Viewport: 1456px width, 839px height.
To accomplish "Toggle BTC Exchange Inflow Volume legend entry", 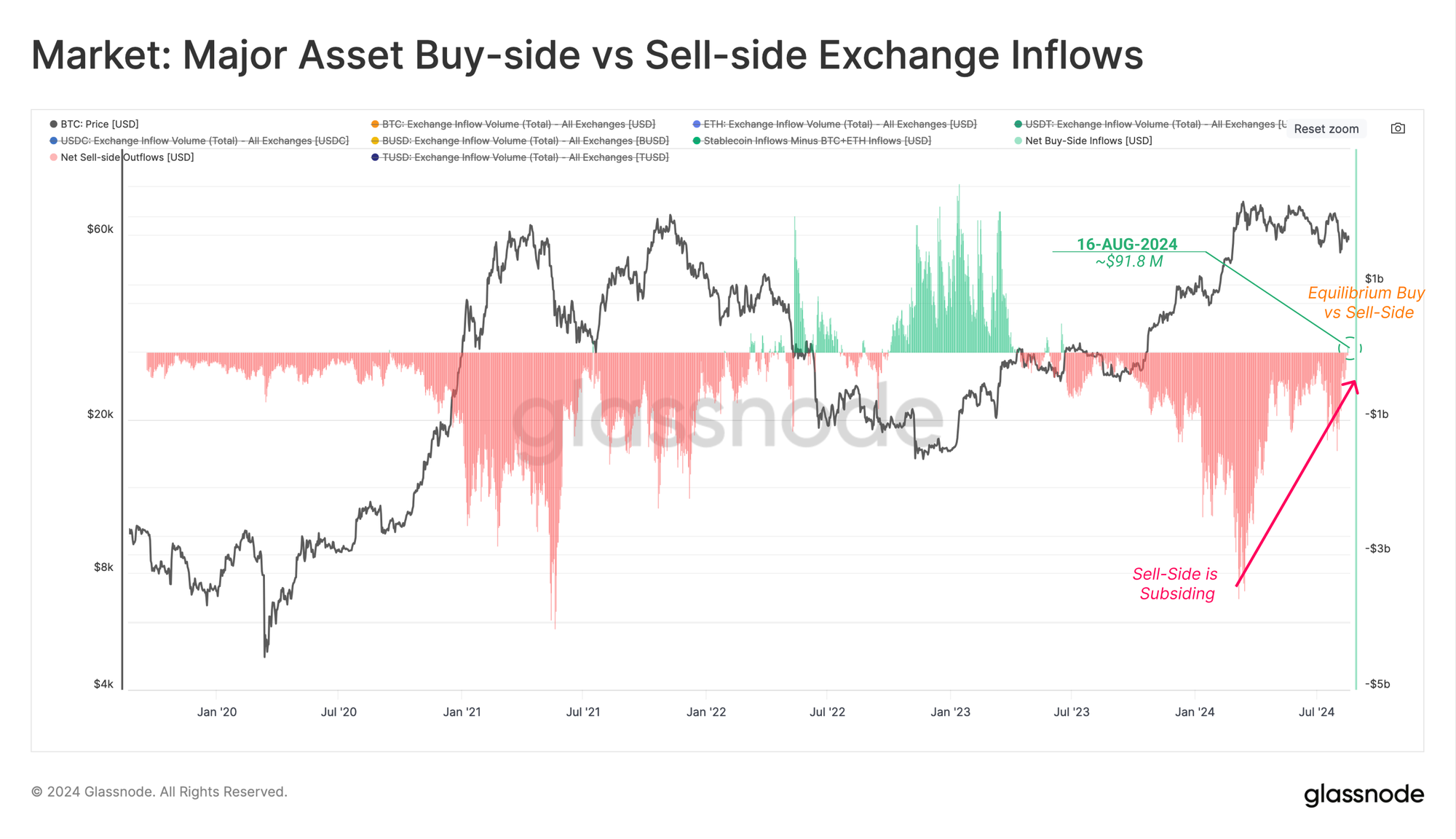I will coord(513,124).
